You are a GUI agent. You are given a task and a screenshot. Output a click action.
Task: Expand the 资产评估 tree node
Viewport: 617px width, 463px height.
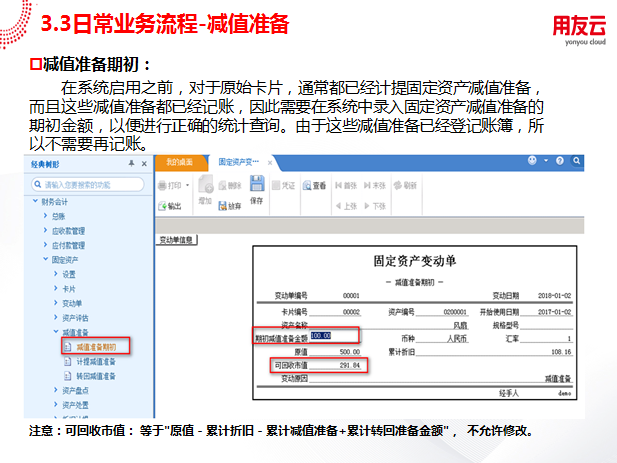(x=55, y=317)
